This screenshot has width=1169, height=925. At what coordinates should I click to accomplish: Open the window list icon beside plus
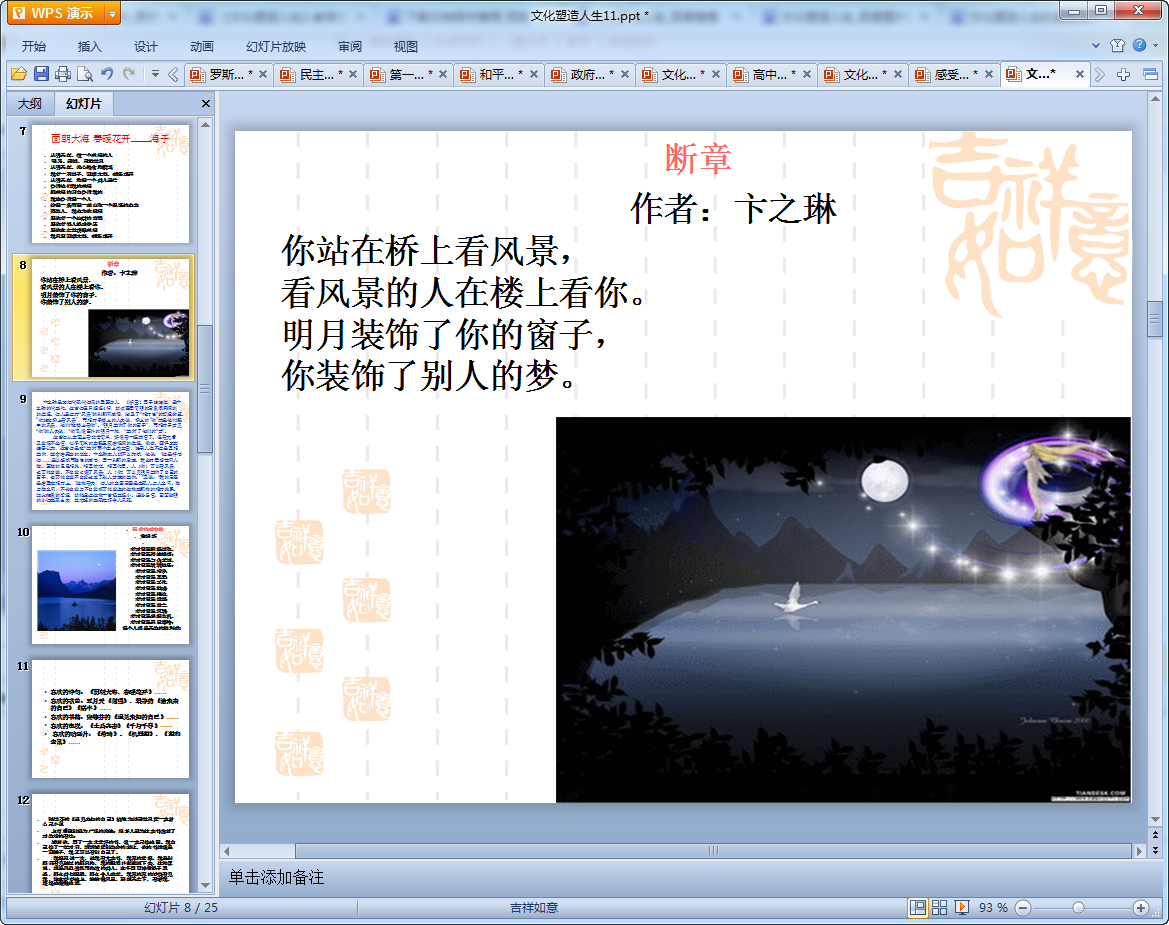coord(1150,75)
